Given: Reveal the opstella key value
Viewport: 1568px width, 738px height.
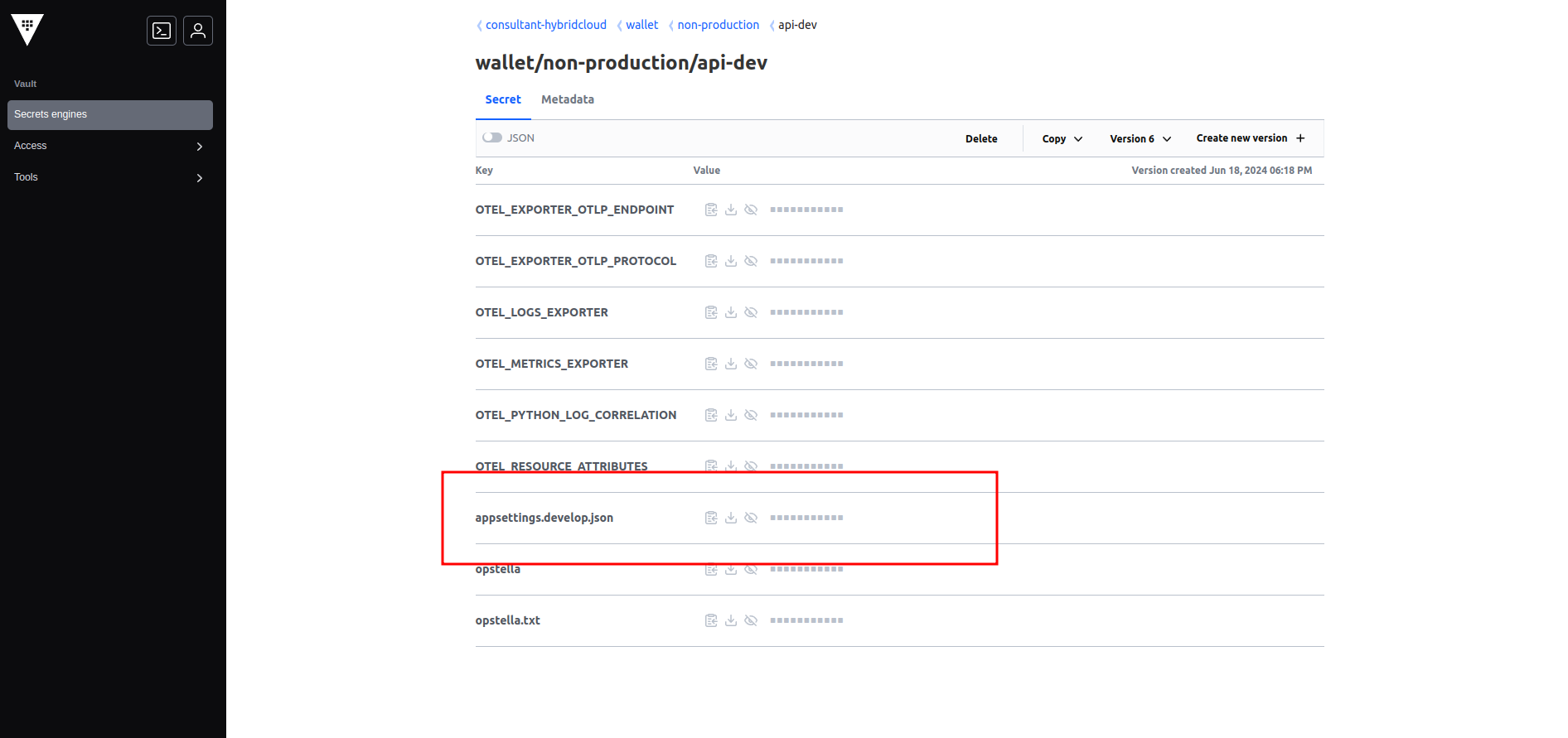Looking at the screenshot, I should pyautogui.click(x=751, y=569).
